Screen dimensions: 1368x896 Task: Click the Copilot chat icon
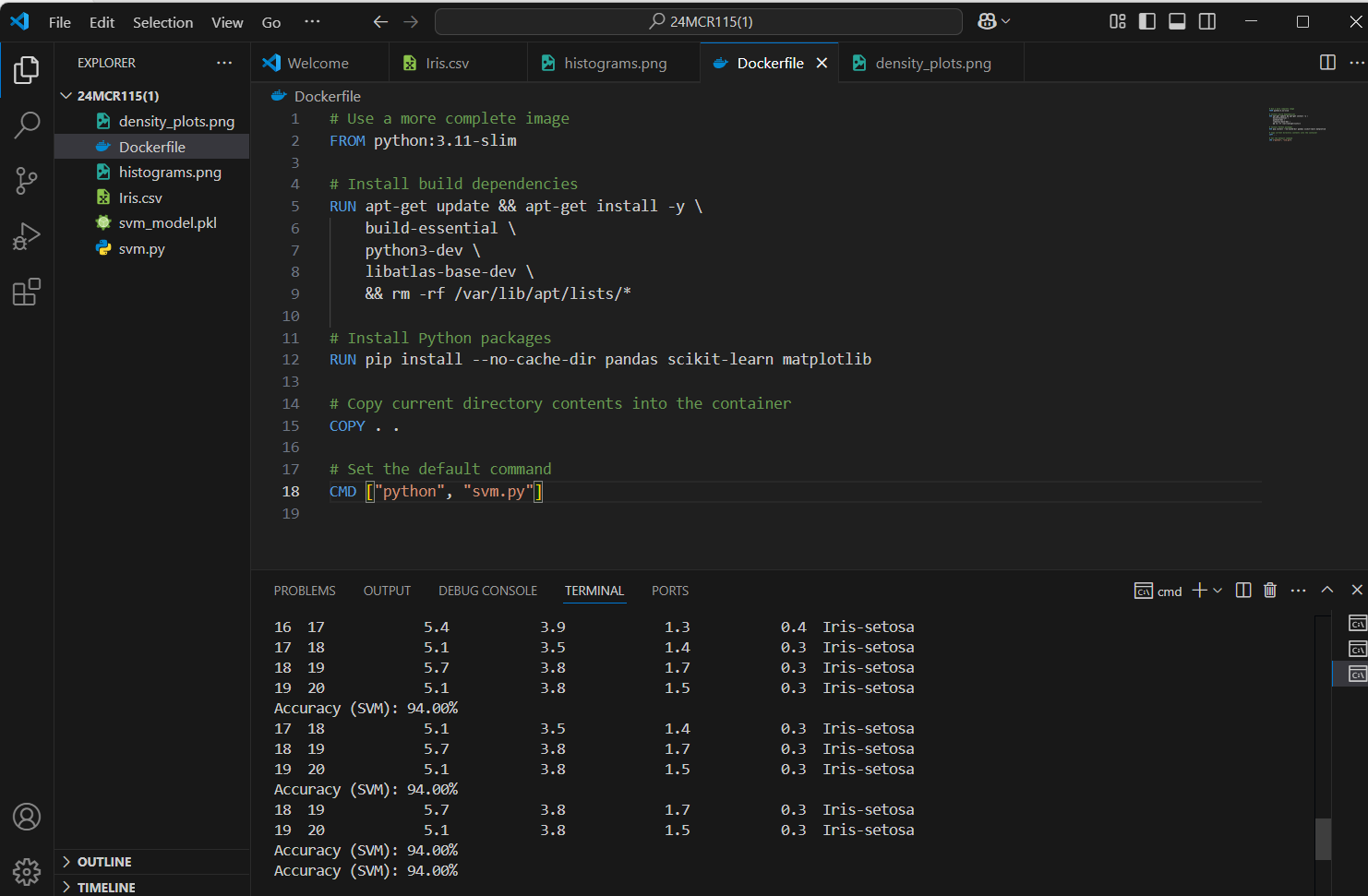coord(987,21)
